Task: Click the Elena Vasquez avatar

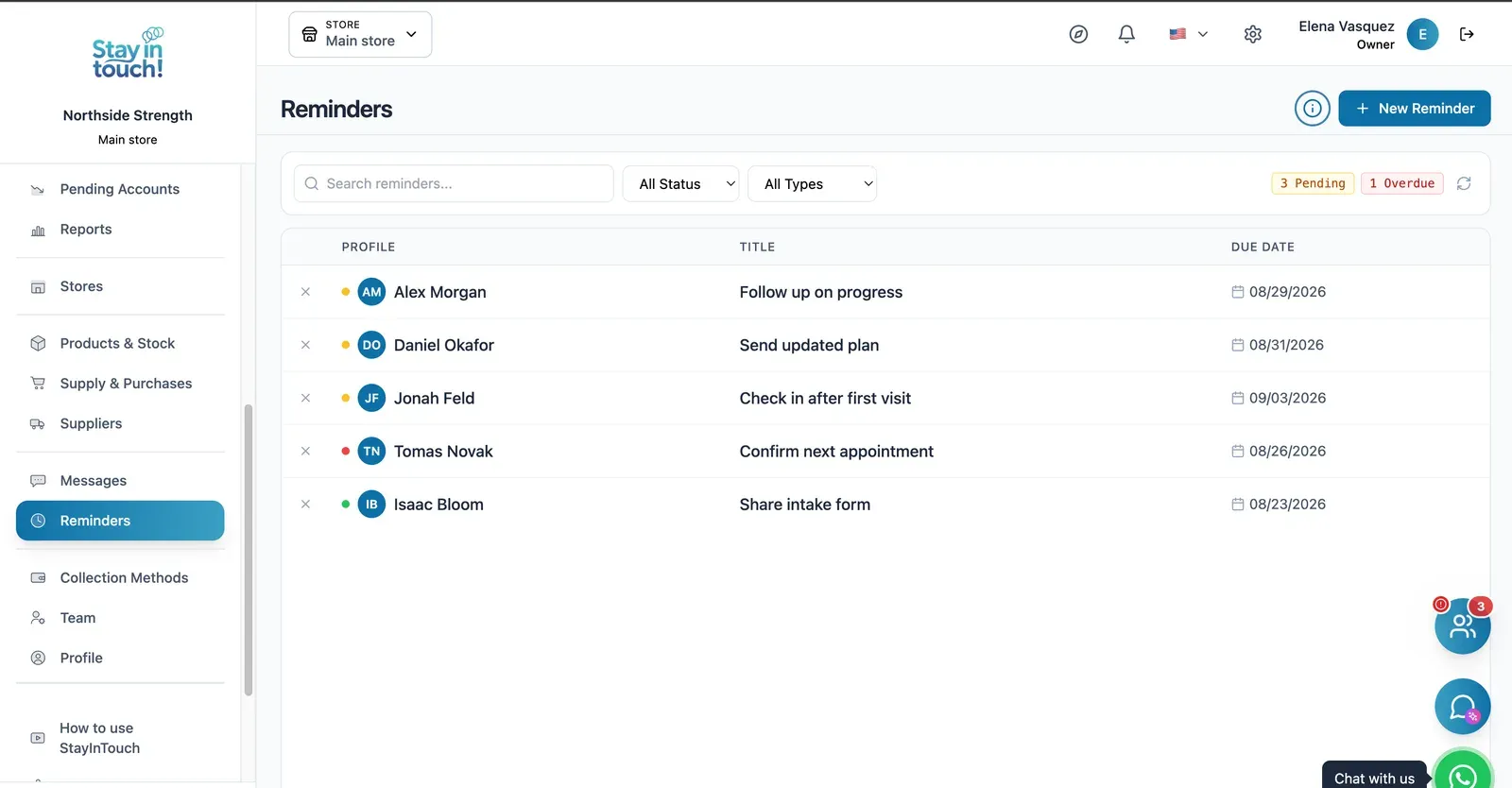Action: tap(1422, 34)
